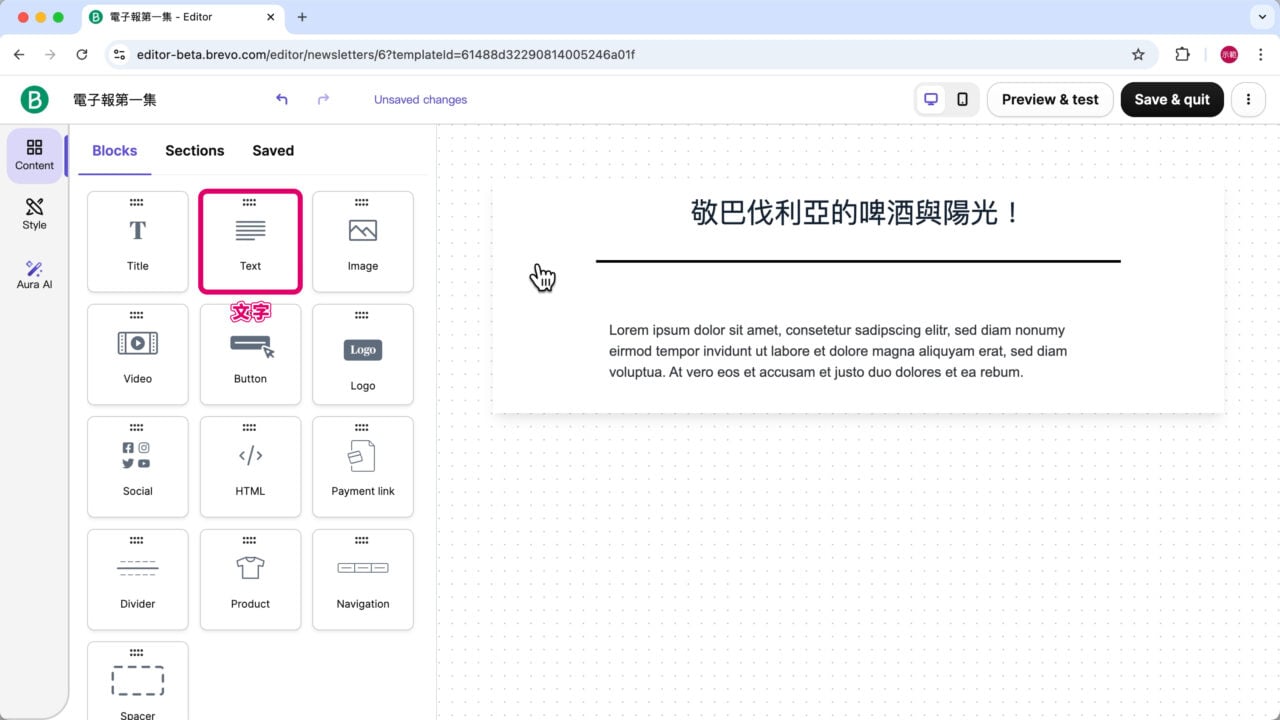Enable desktop preview mode

pyautogui.click(x=931, y=99)
